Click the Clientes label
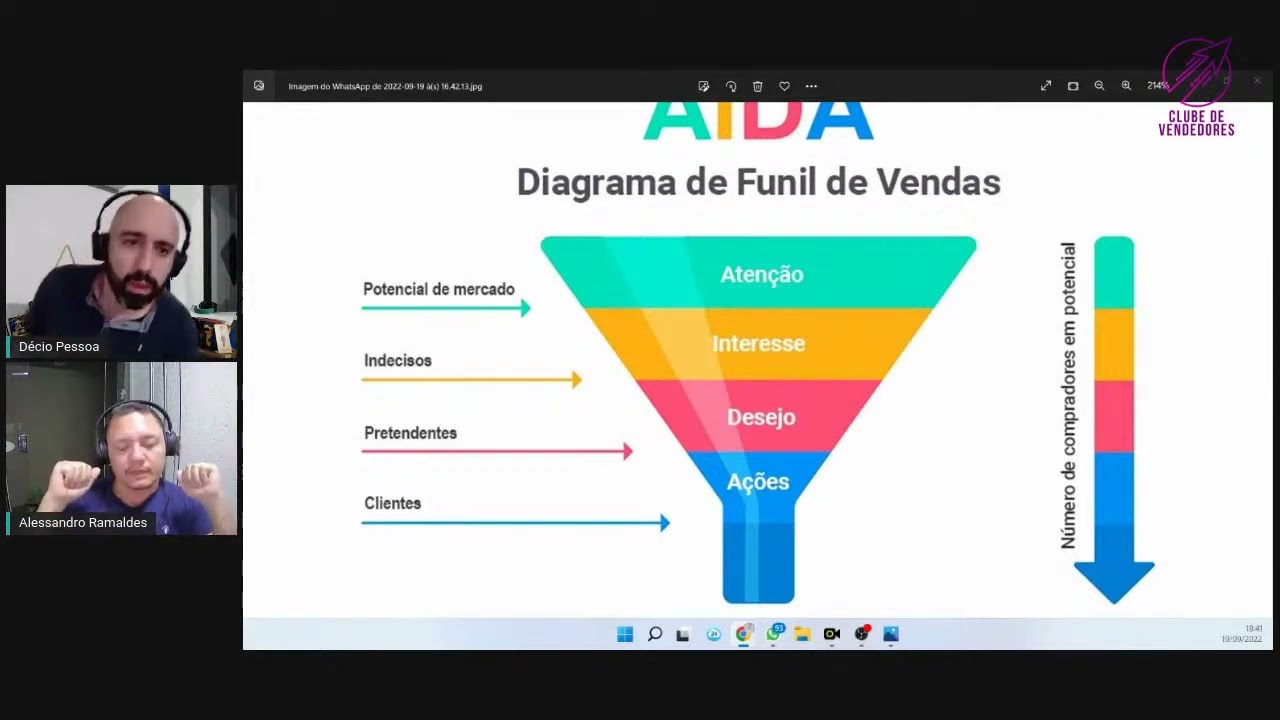The image size is (1280, 720). point(392,503)
